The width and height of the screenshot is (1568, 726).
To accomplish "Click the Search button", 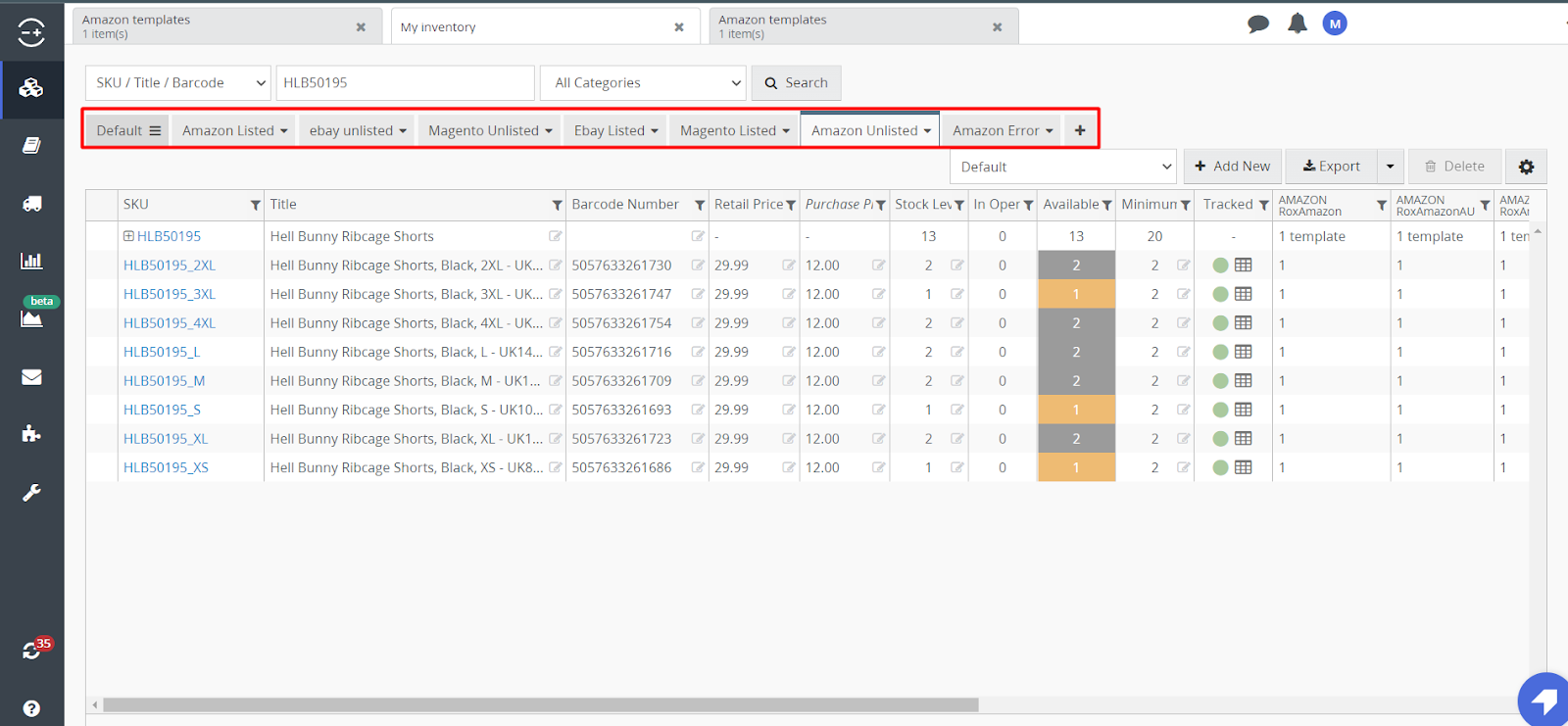I will point(797,83).
